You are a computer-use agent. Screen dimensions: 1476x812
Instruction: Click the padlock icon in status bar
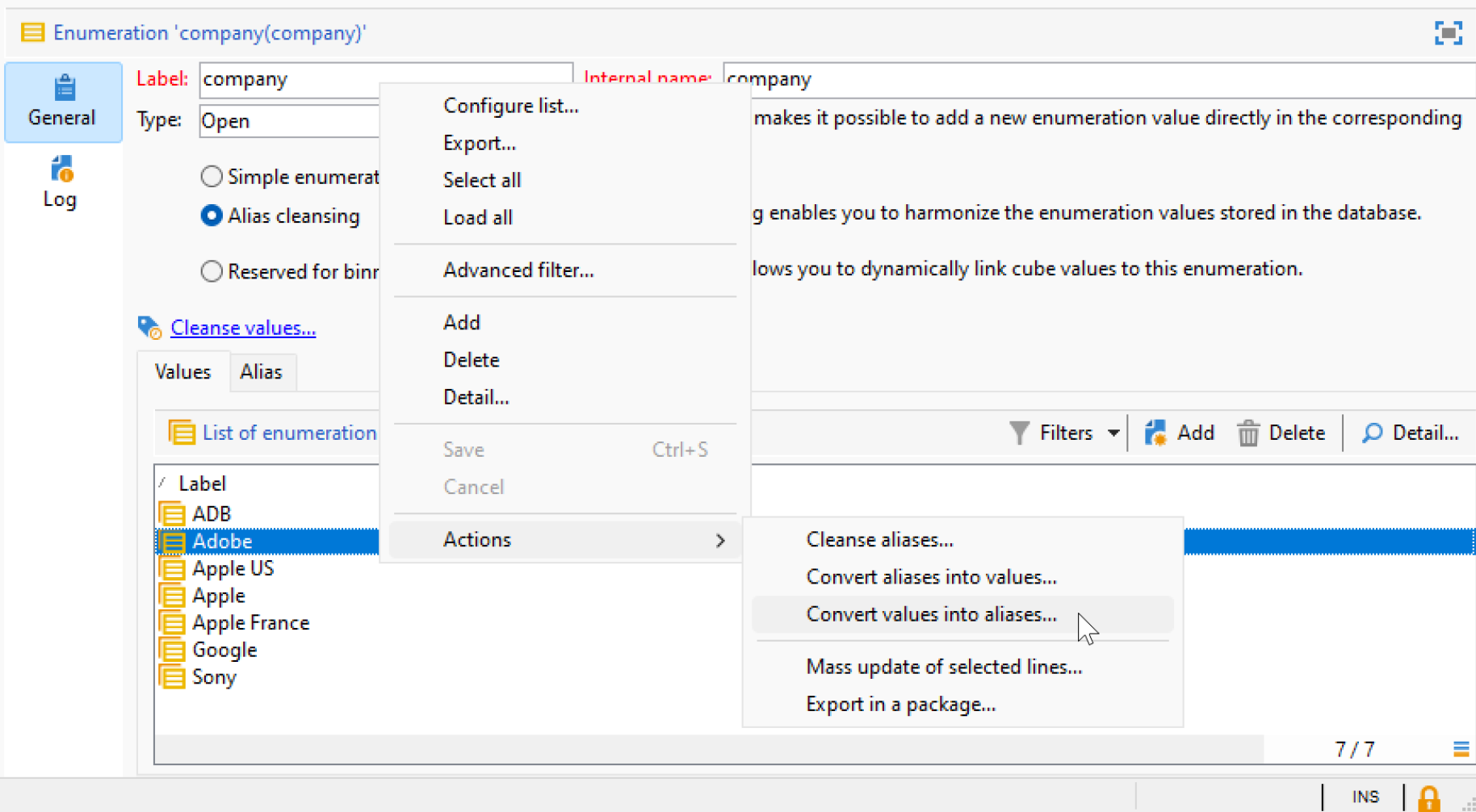pos(1428,797)
